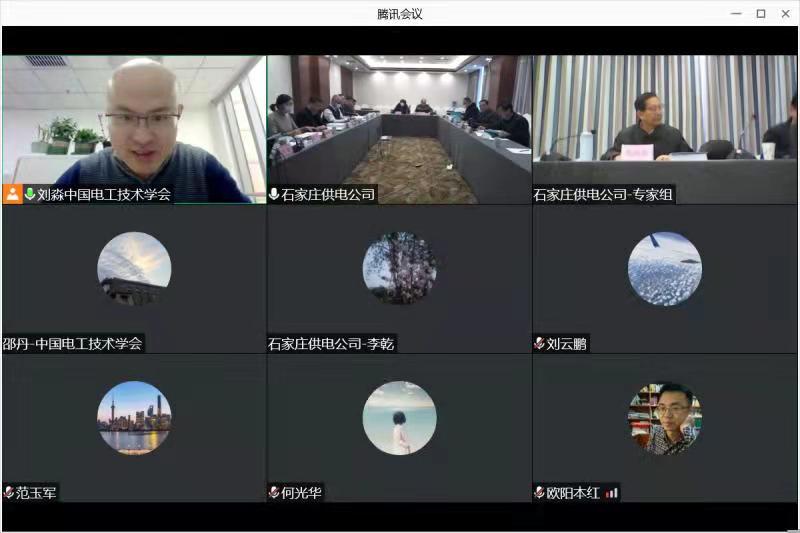Click the blossom tree avatar of 李乾
This screenshot has width=800, height=533.
pyautogui.click(x=399, y=268)
